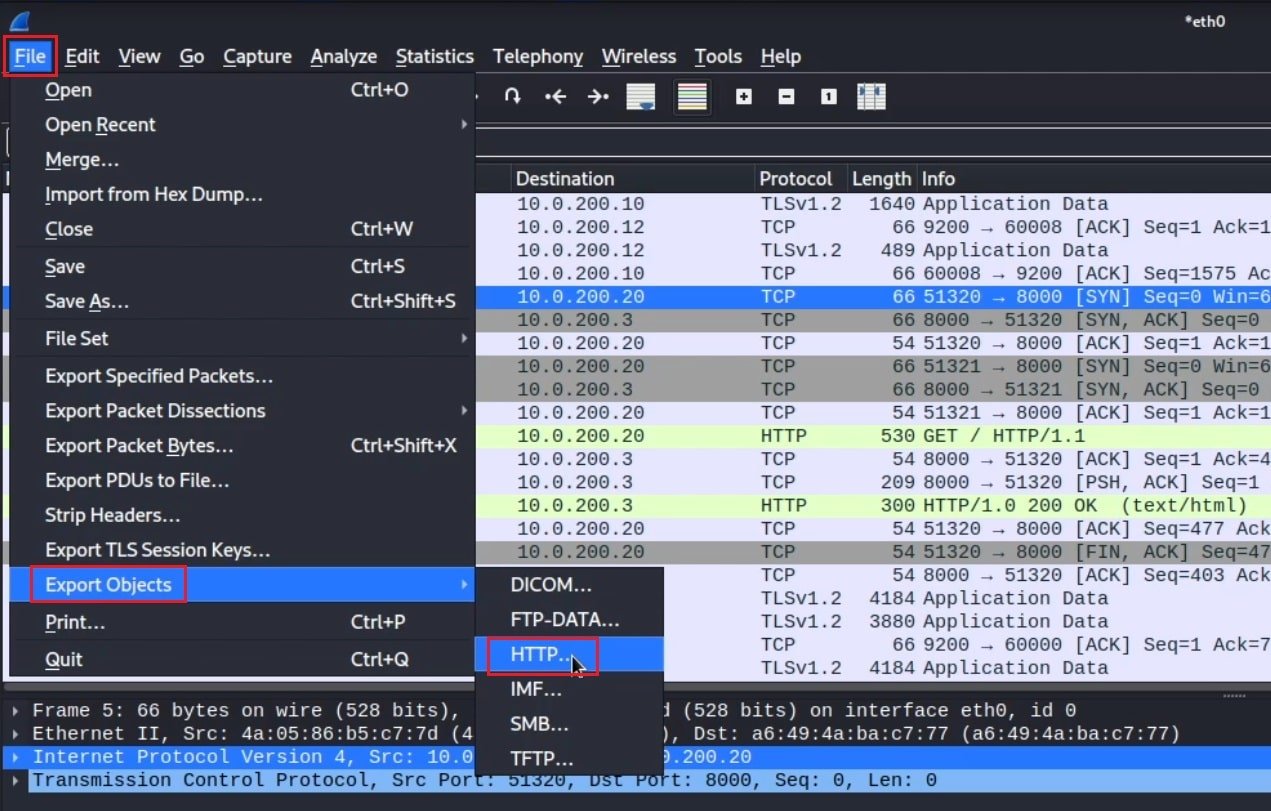The width and height of the screenshot is (1271, 811).
Task: Select the 51320 → 8000 [FIN, ACK] row
Action: [x=873, y=552]
